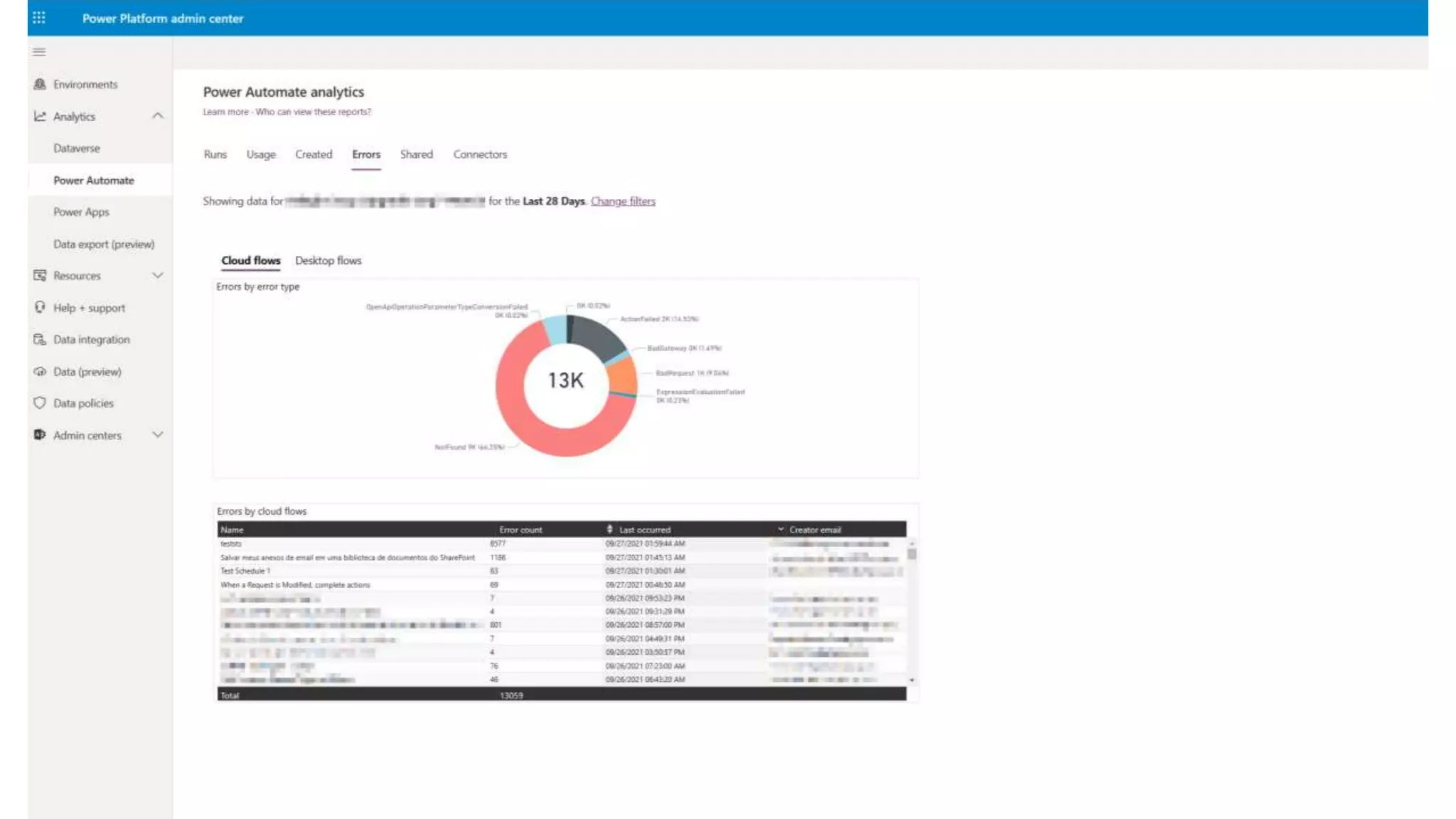This screenshot has height=819, width=1456.
Task: Open Power Apps analytics in sidebar
Action: pos(81,212)
